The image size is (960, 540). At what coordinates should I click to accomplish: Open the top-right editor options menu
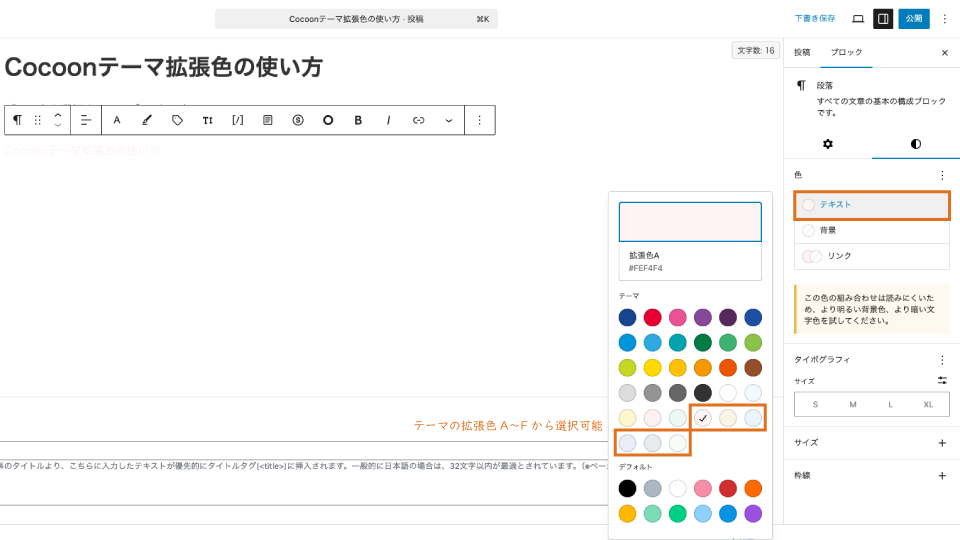pos(945,19)
